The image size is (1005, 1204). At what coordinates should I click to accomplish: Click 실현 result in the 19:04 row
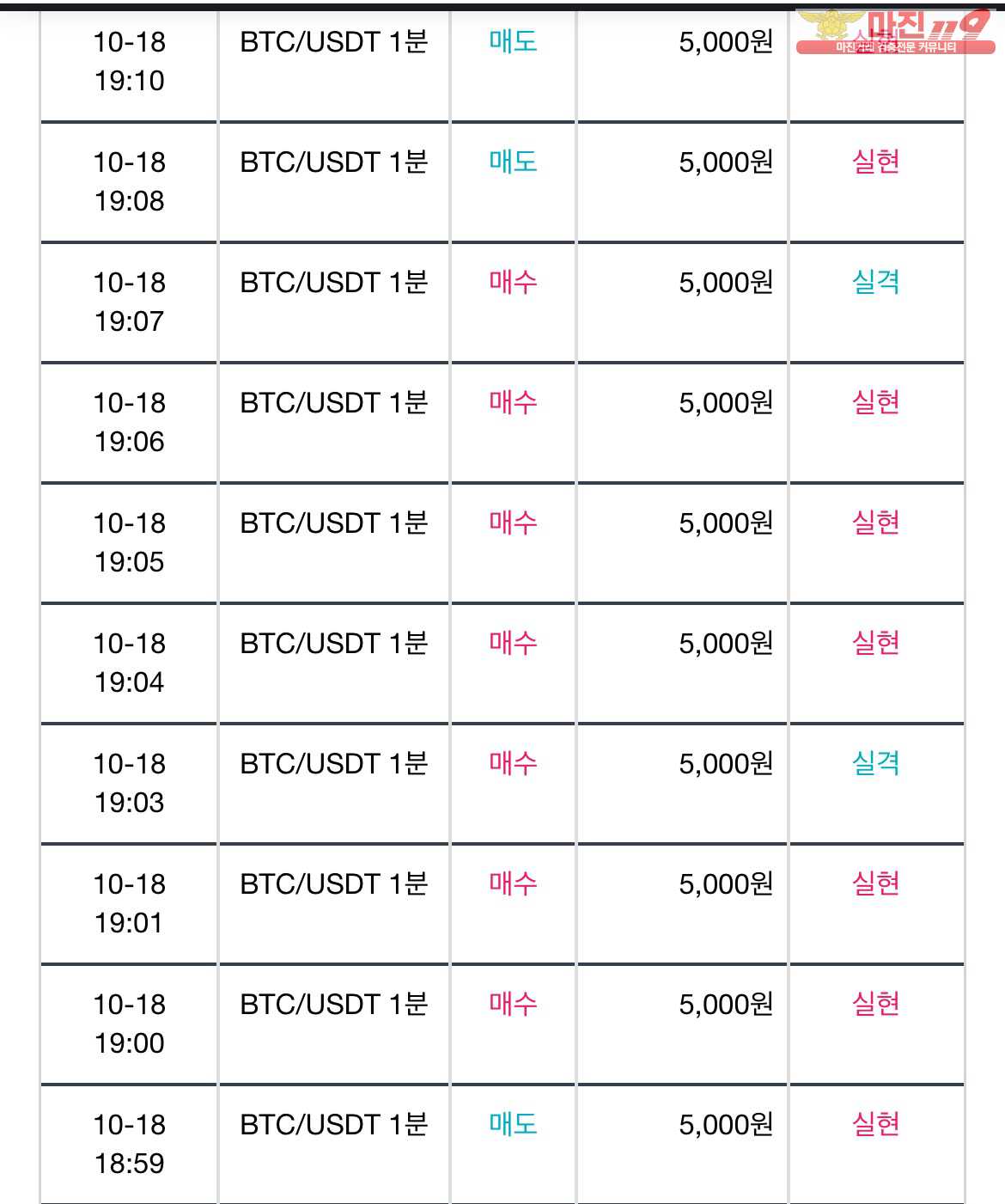pos(875,643)
